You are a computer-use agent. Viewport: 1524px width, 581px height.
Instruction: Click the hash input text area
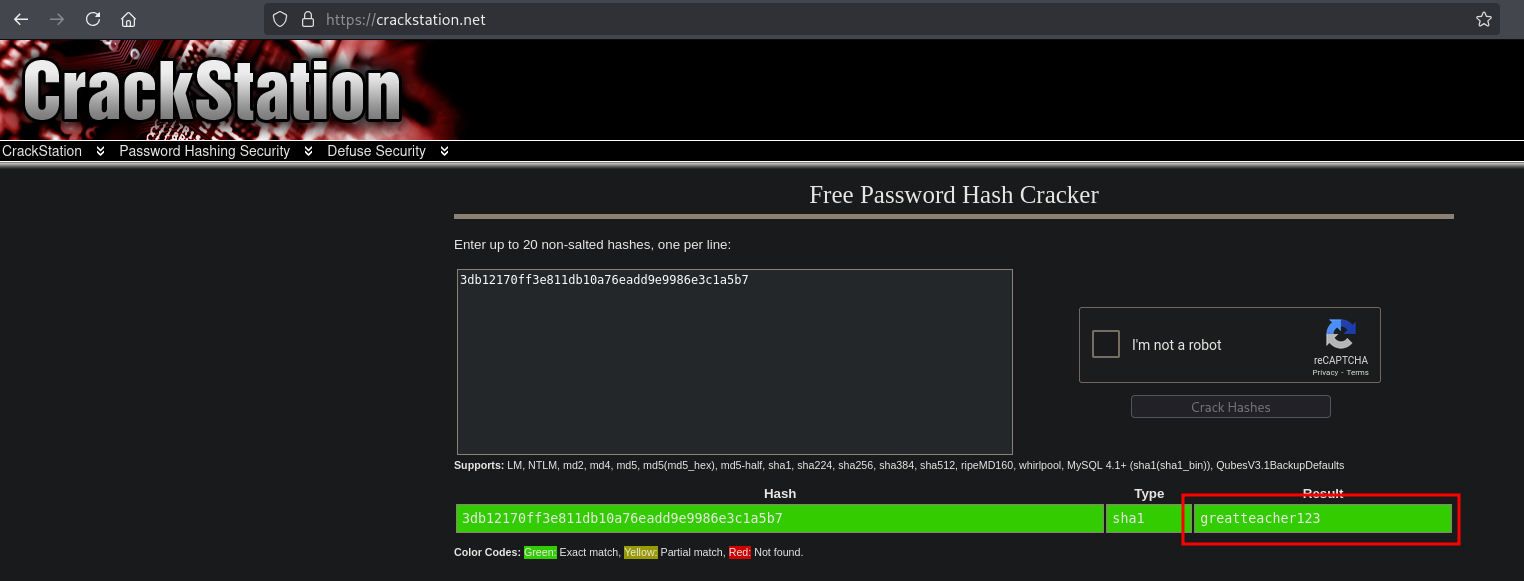tap(734, 362)
